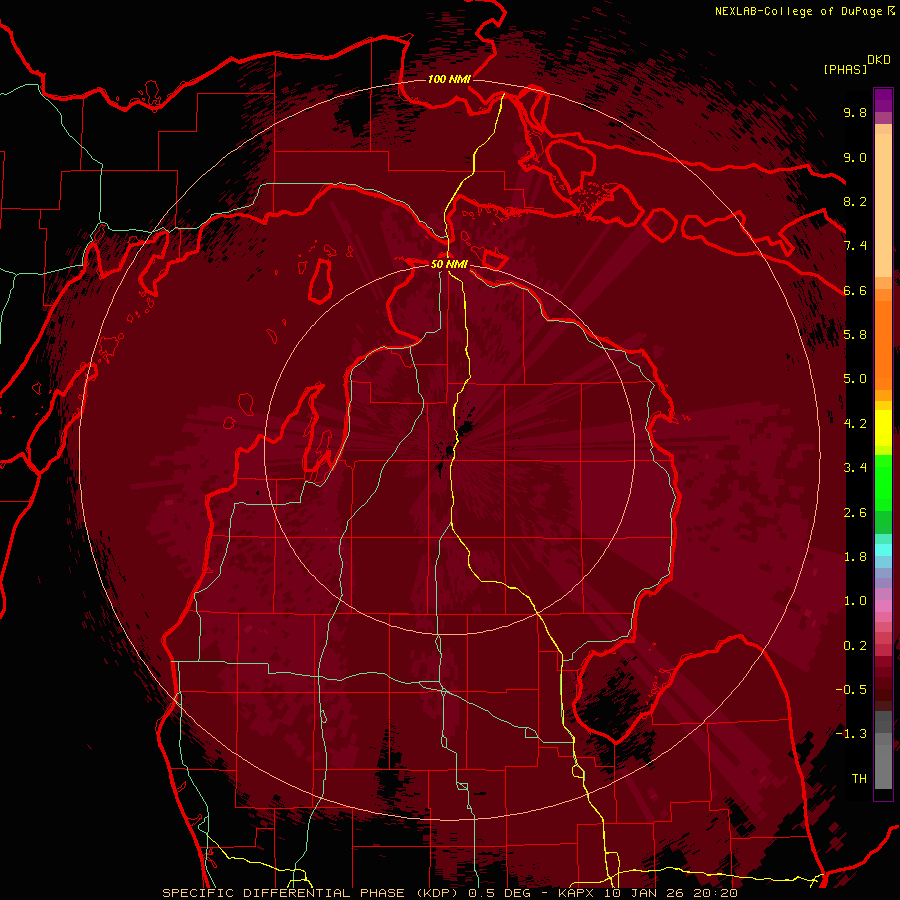Click the 10 JAN 26 date text

[642, 893]
